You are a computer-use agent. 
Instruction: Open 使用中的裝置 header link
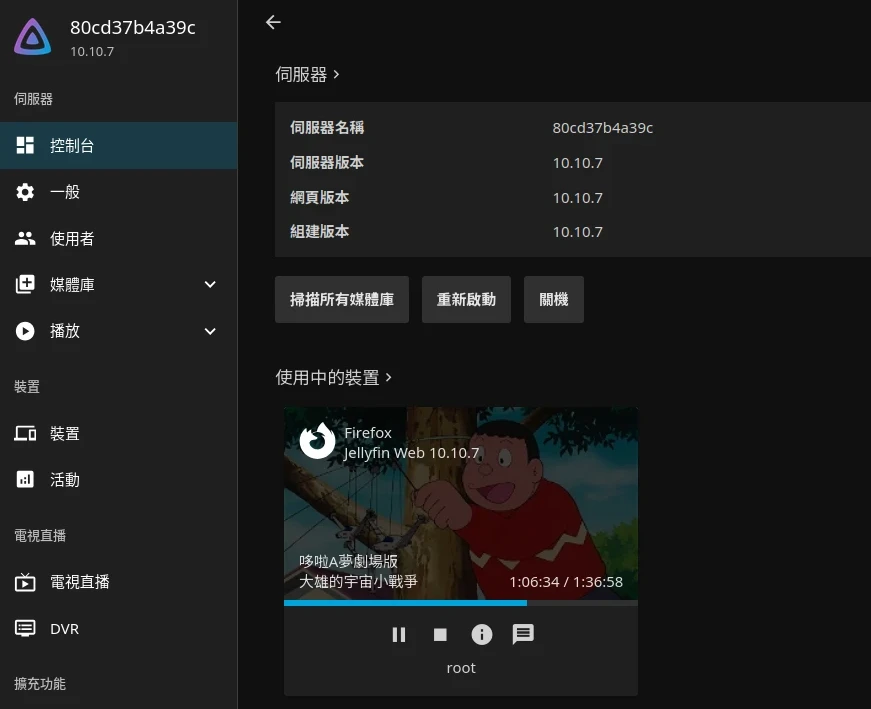pos(334,378)
